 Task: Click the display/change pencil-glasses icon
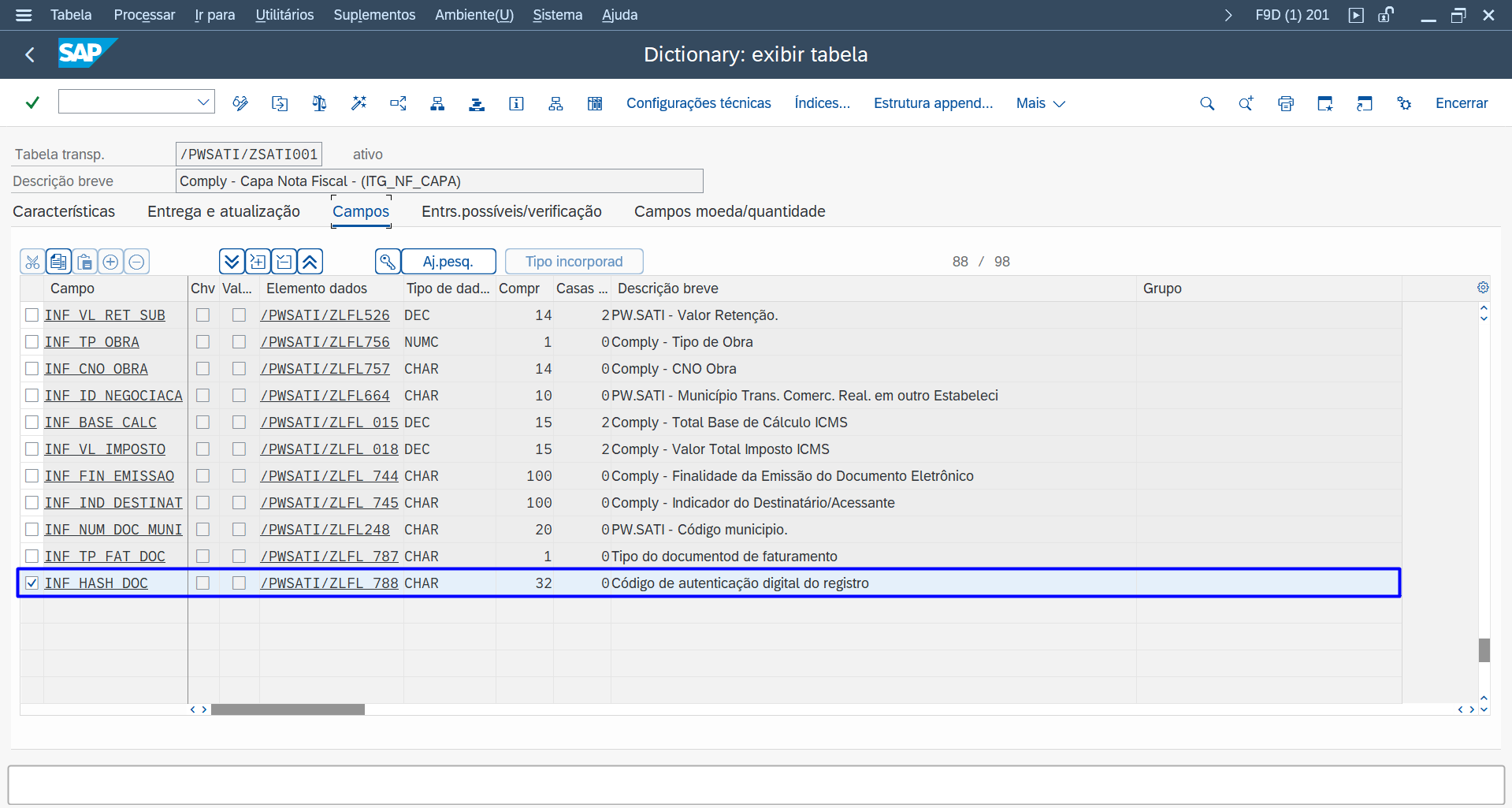coord(240,103)
